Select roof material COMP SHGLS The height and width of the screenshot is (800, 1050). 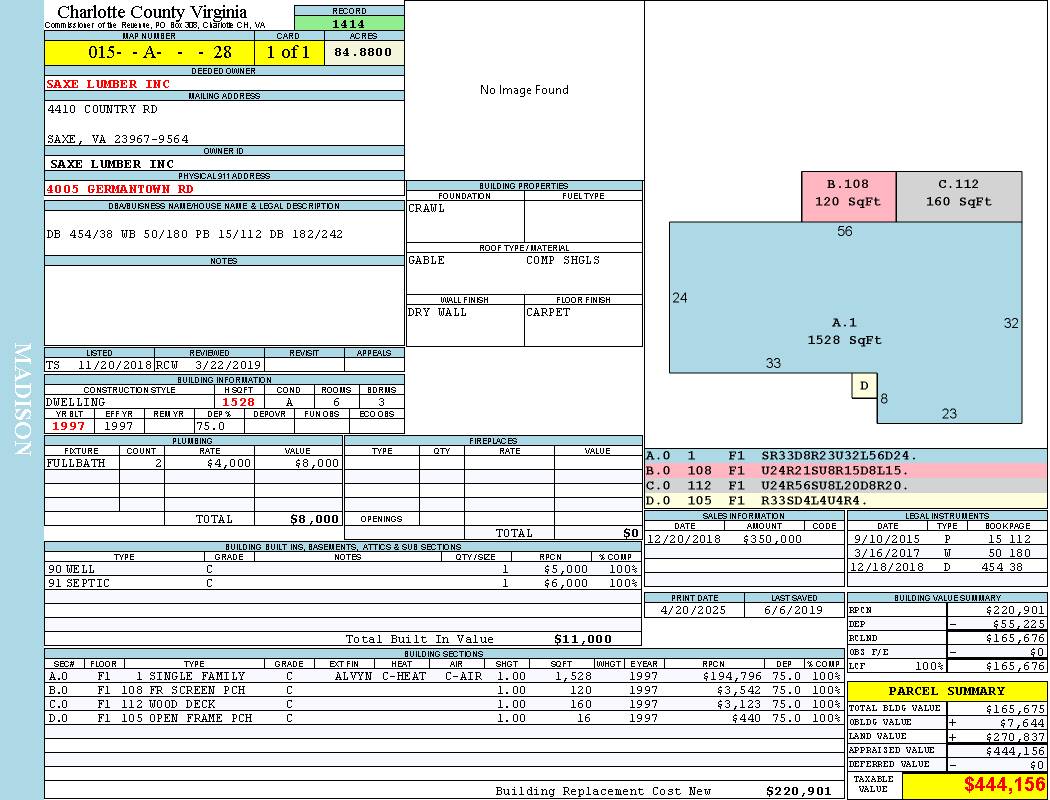(x=563, y=260)
